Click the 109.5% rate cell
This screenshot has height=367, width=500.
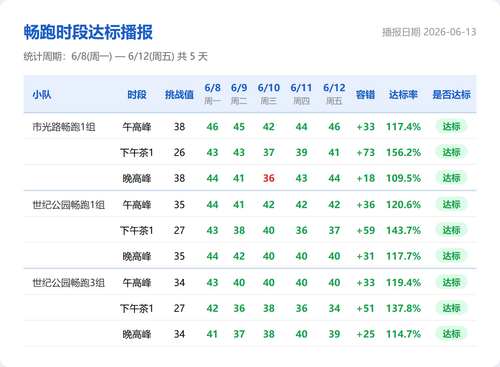point(403,178)
